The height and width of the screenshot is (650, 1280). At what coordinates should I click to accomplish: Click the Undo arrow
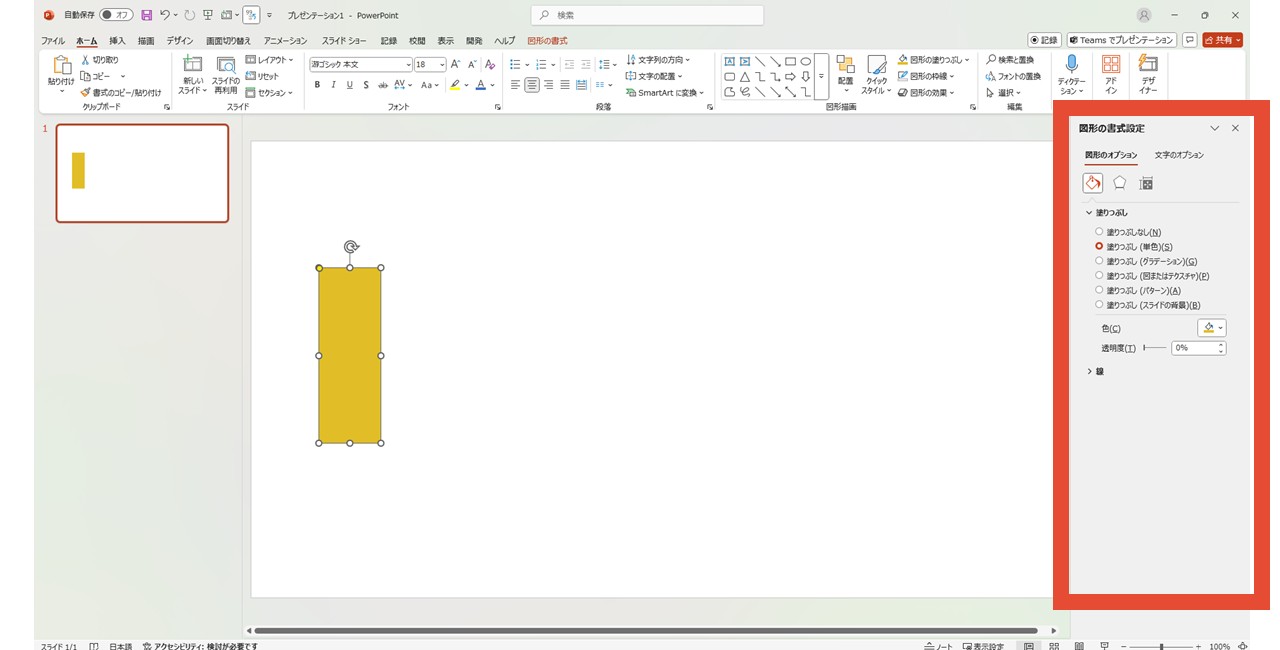point(165,15)
